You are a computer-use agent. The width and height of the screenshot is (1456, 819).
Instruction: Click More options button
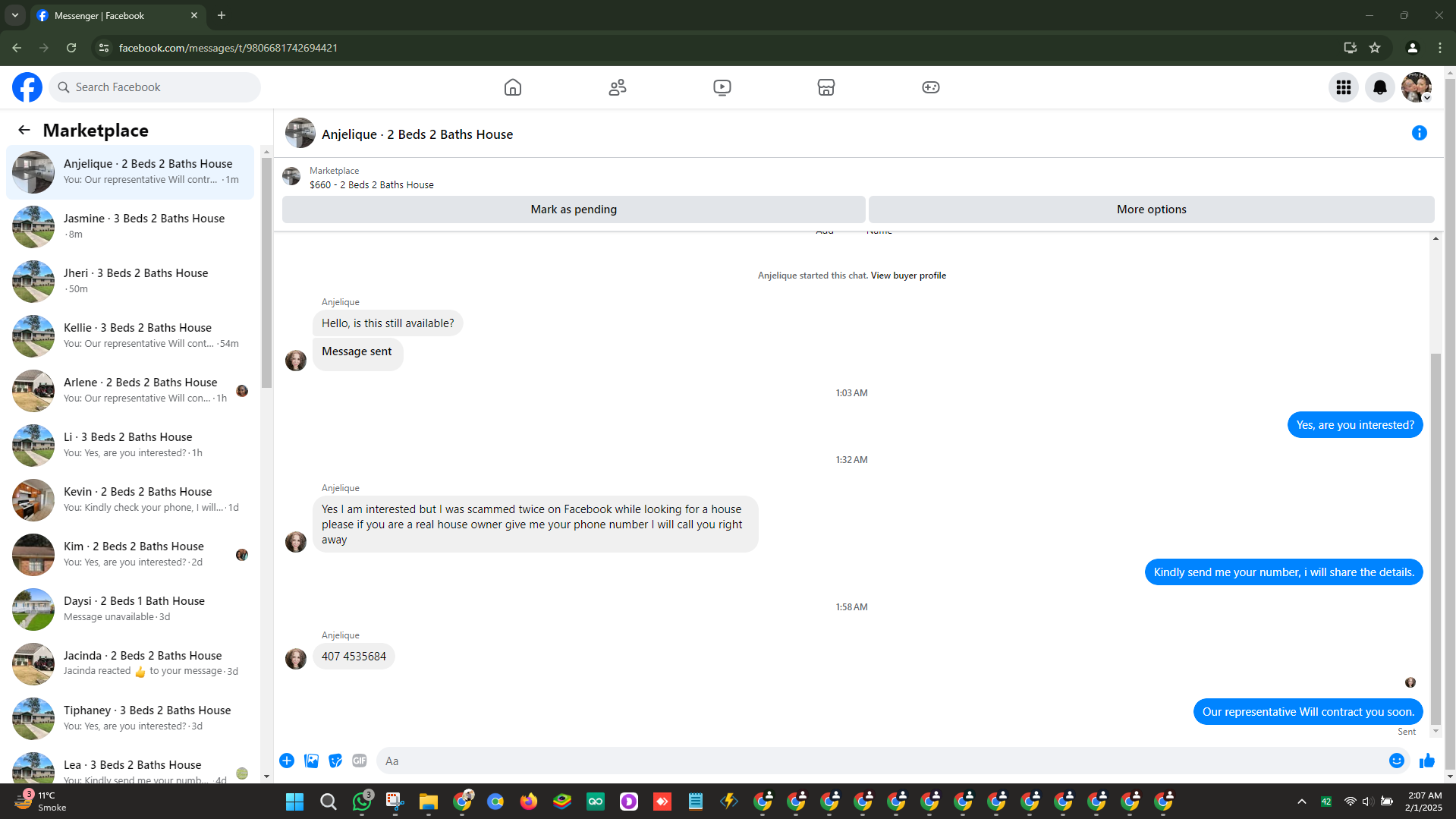click(x=1152, y=209)
